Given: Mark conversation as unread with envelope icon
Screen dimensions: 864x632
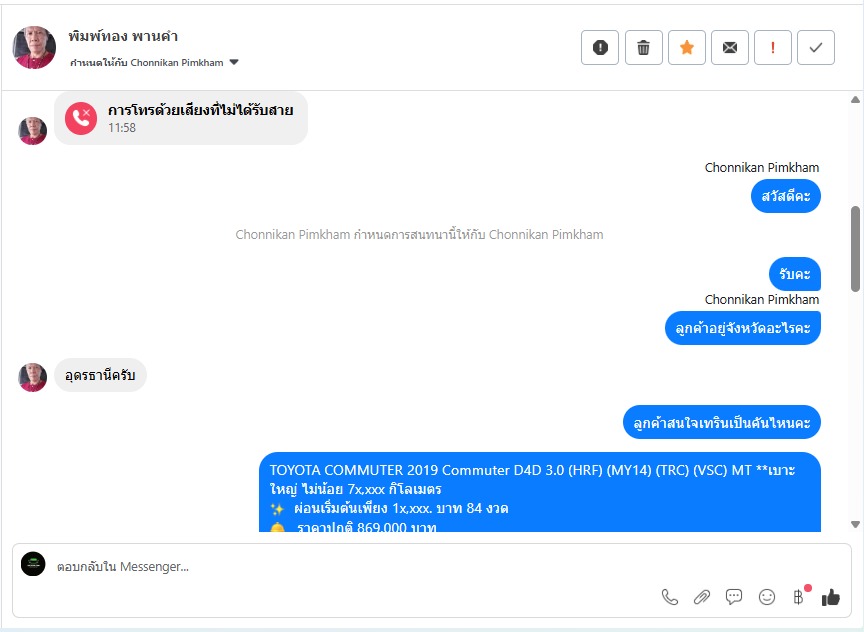Looking at the screenshot, I should (730, 47).
